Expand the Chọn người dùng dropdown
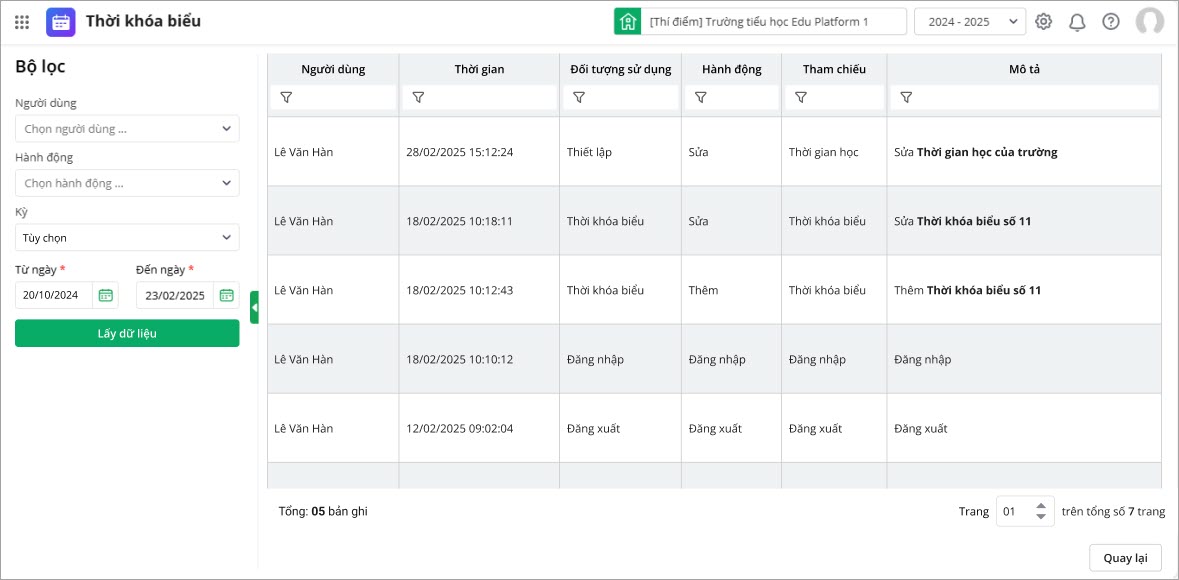 coord(127,129)
